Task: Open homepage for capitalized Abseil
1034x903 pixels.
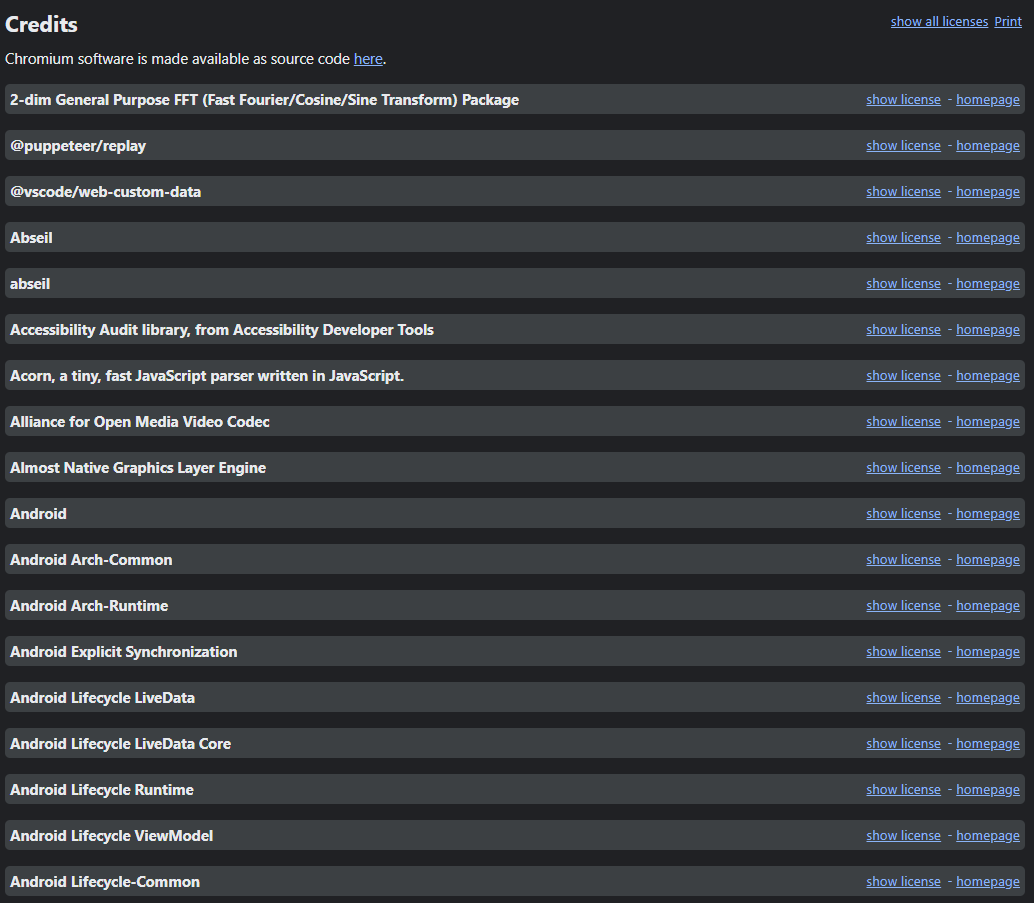Action: click(x=988, y=238)
